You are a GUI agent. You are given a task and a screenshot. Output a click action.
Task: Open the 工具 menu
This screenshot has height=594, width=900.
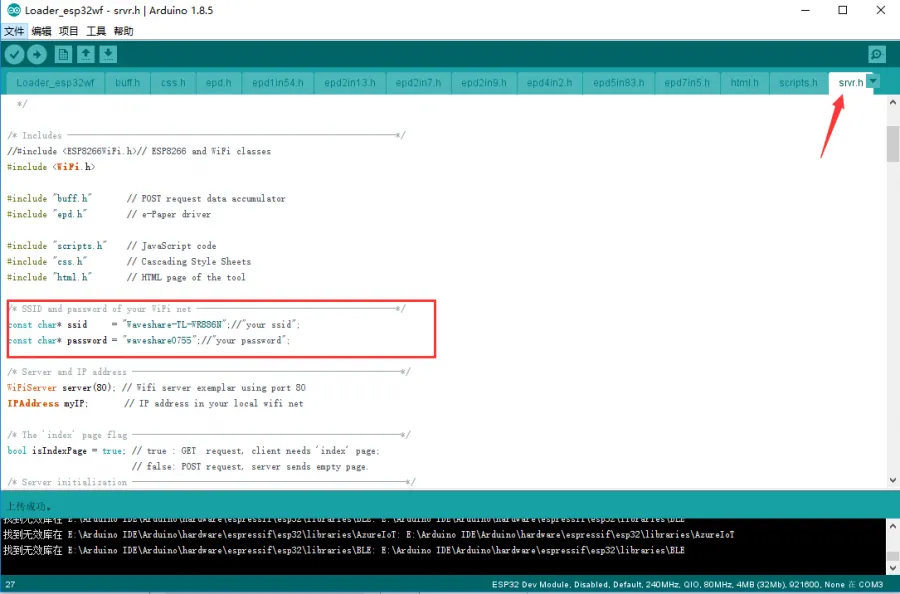(x=96, y=31)
